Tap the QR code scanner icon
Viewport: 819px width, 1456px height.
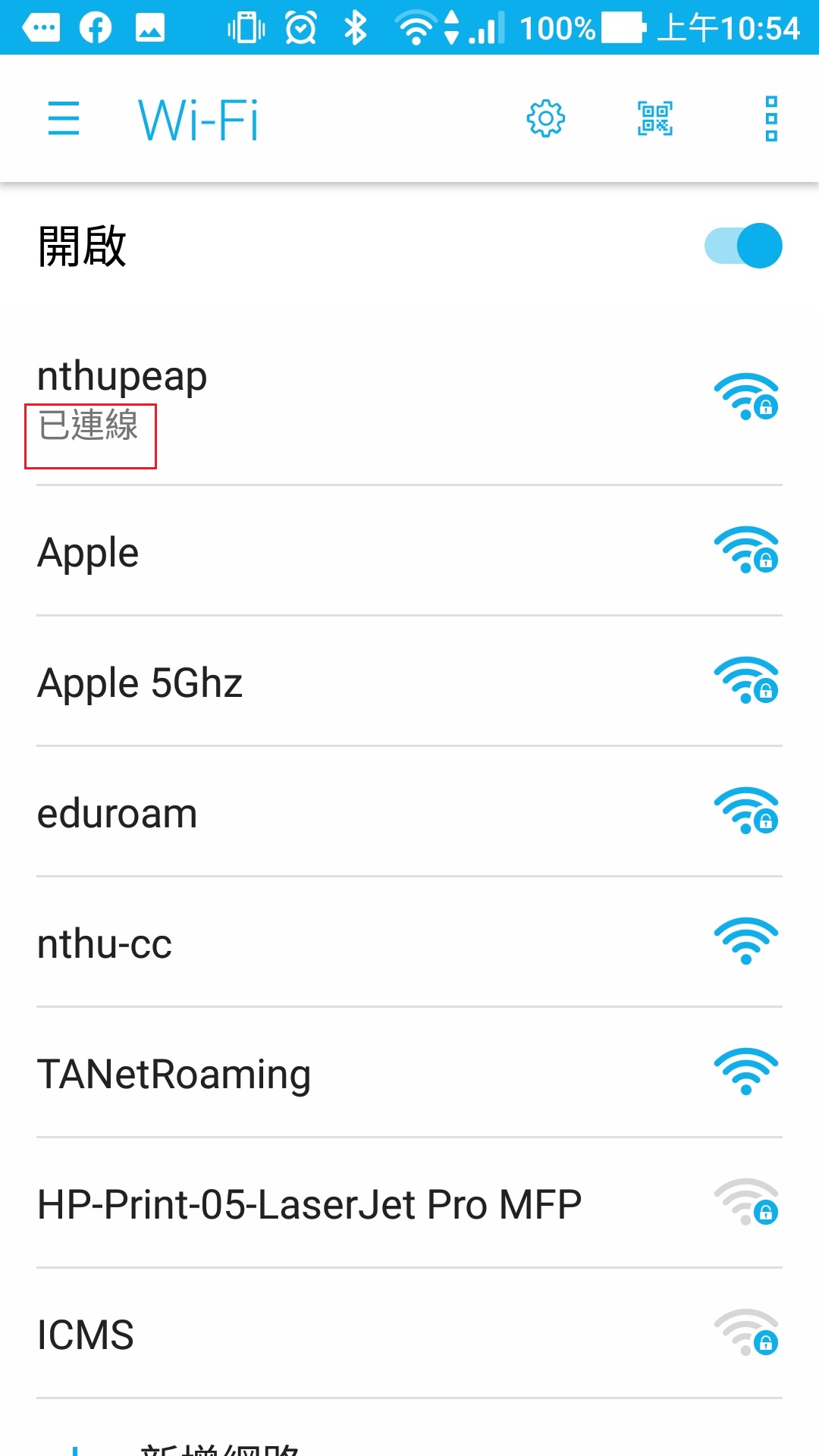tap(655, 118)
